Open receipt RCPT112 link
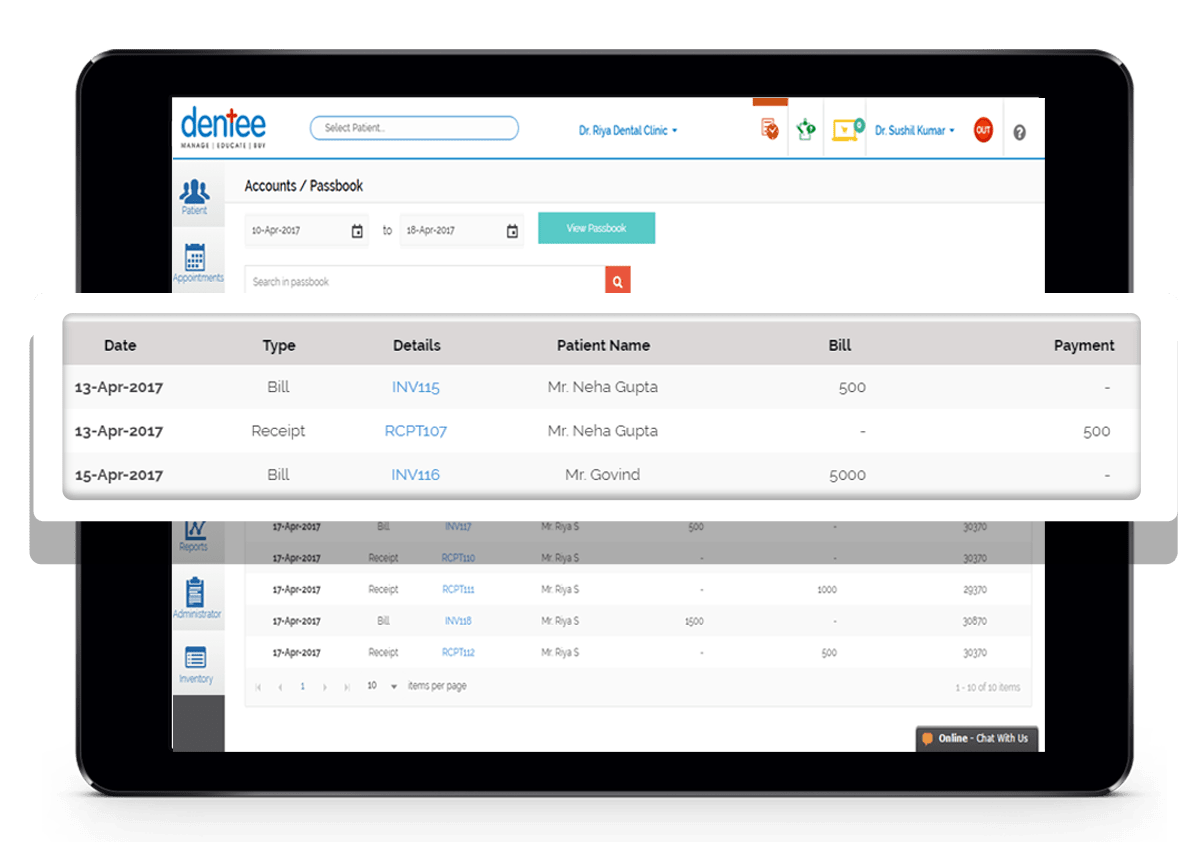This screenshot has height=865, width=1200. pos(458,653)
